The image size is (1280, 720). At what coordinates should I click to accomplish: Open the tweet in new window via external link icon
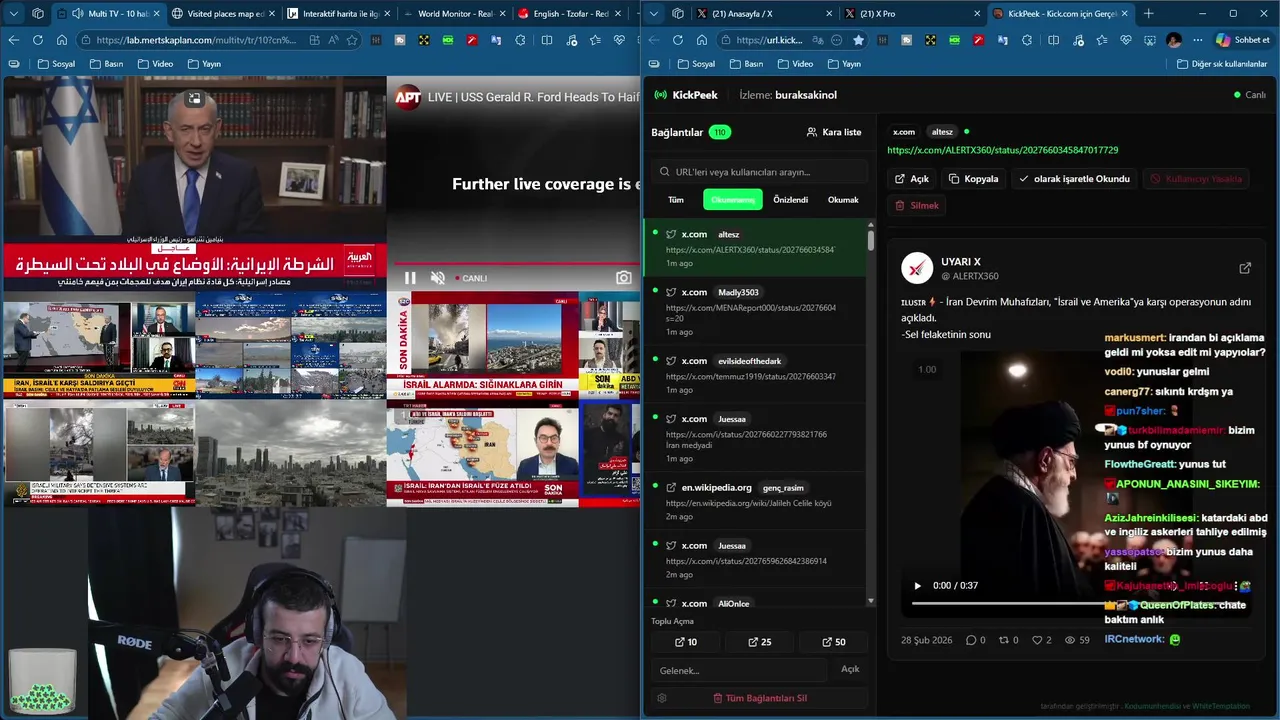pos(1245,268)
